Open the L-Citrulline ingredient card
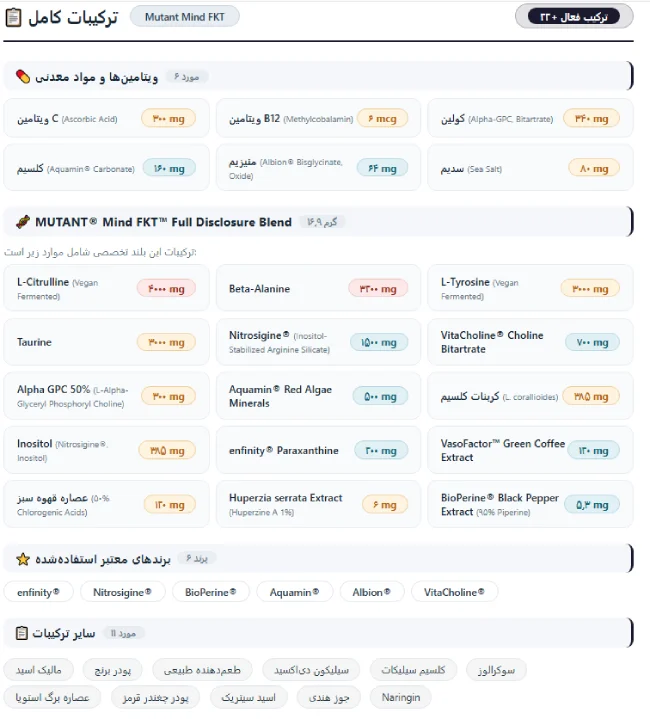 tap(106, 288)
